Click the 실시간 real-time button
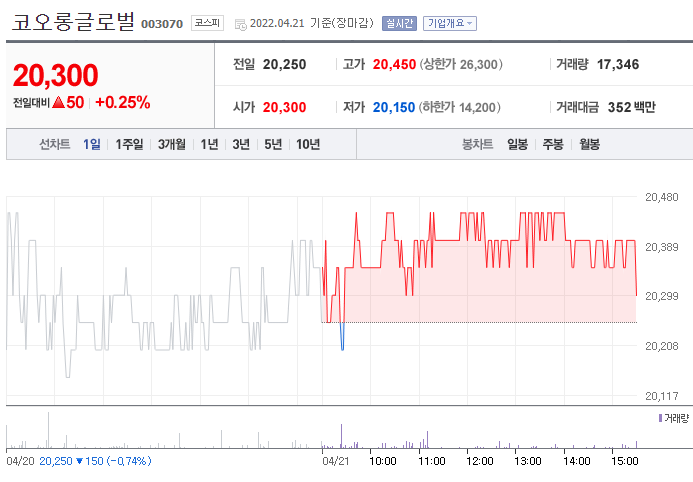The image size is (693, 482). click(399, 23)
